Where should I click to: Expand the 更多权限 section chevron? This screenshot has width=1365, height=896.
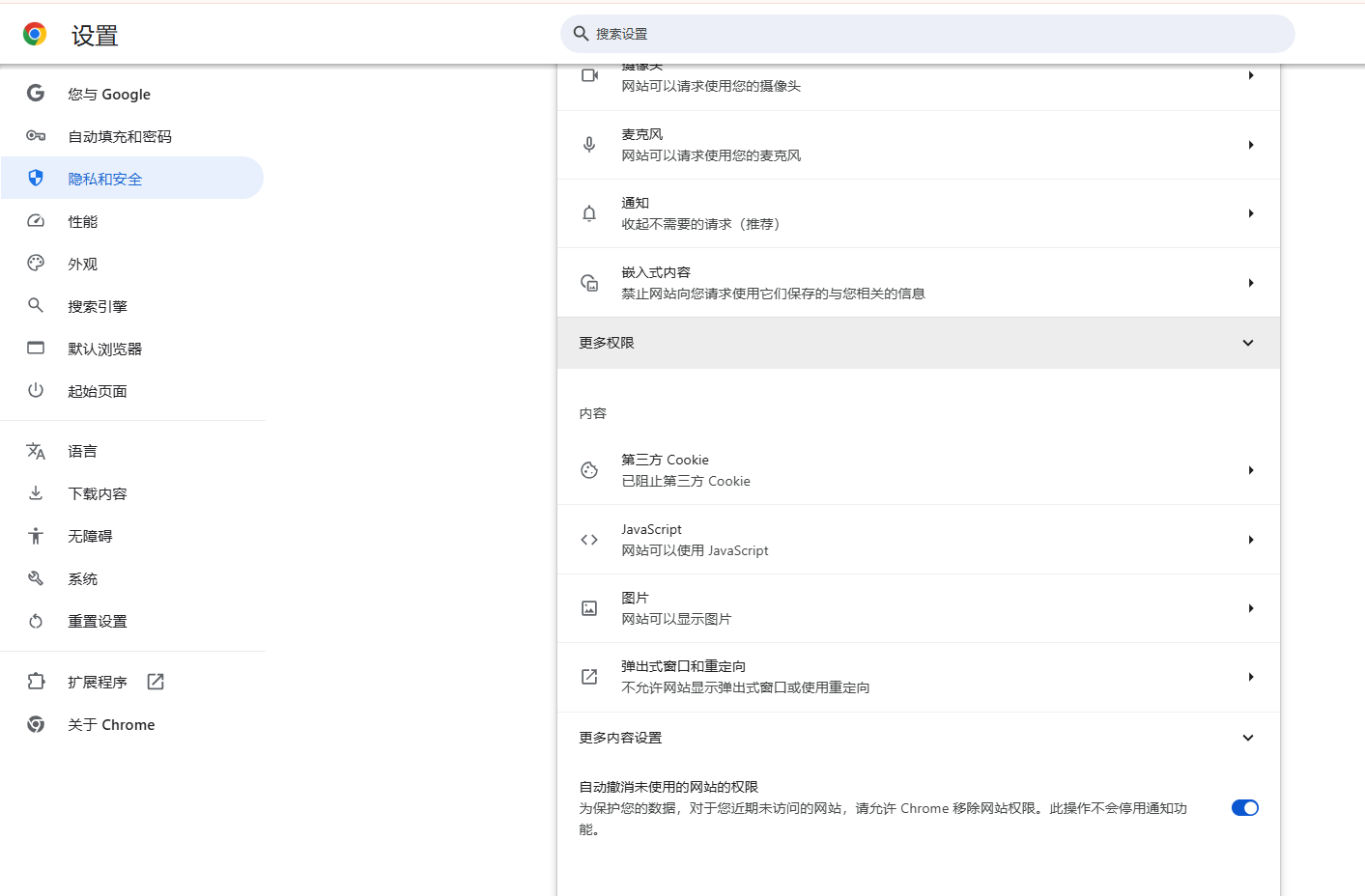click(1248, 343)
